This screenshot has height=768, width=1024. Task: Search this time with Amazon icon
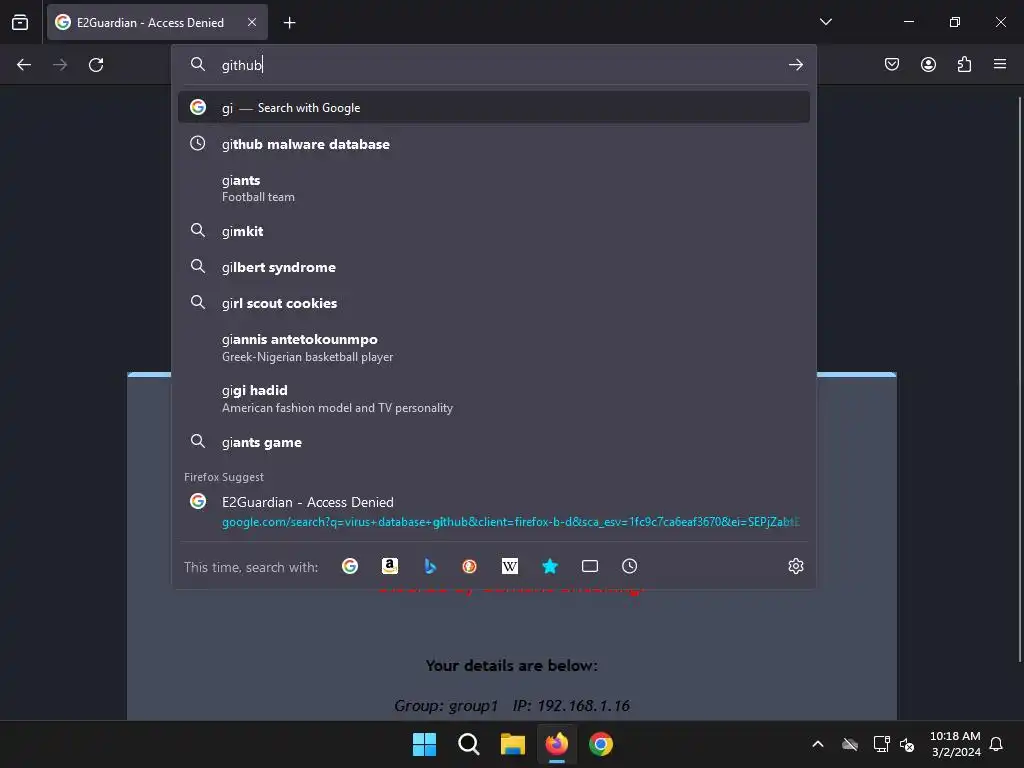tap(390, 566)
